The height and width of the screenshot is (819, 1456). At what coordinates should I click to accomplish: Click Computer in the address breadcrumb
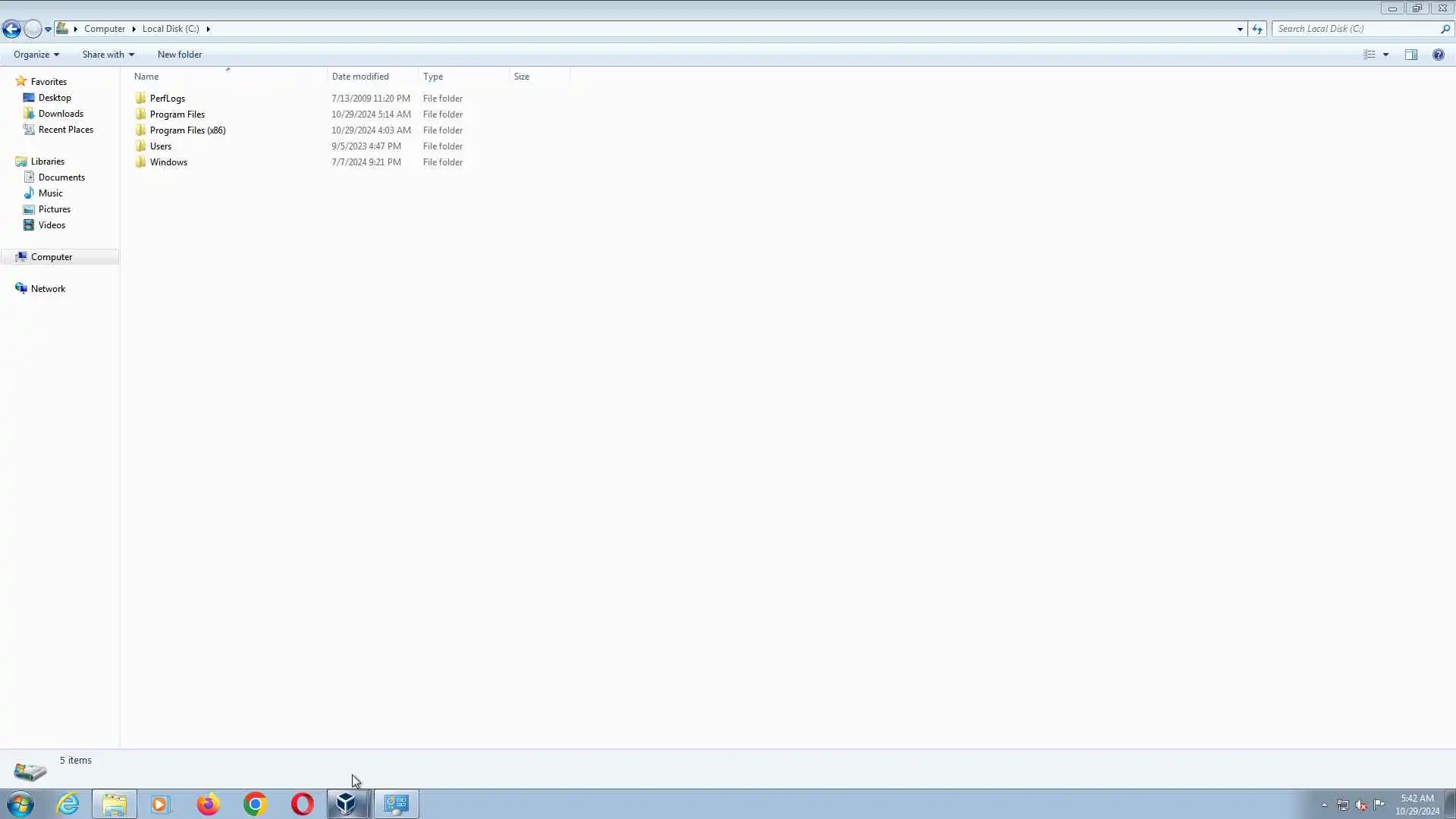point(105,29)
